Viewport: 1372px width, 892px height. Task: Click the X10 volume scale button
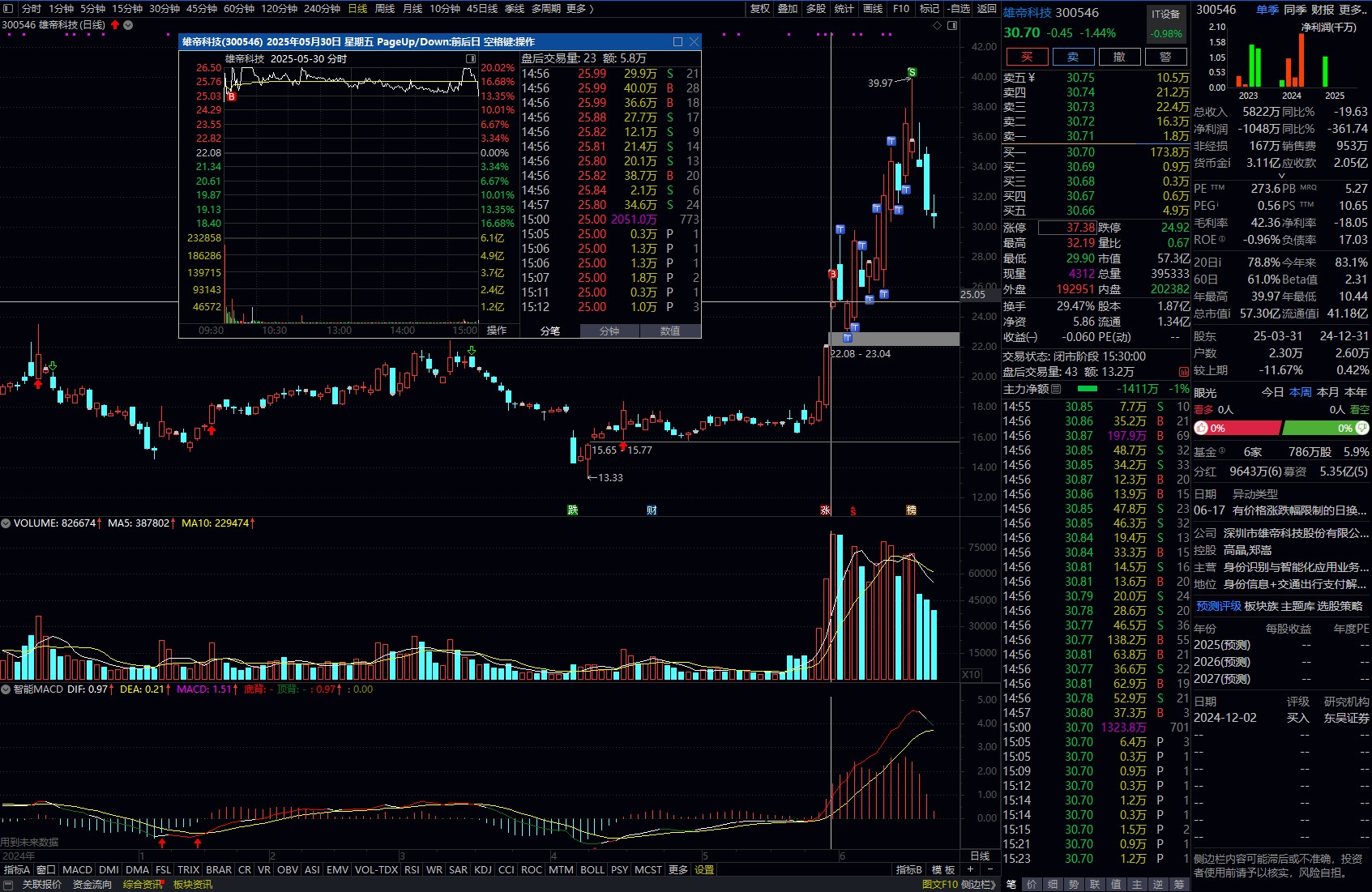tap(971, 674)
